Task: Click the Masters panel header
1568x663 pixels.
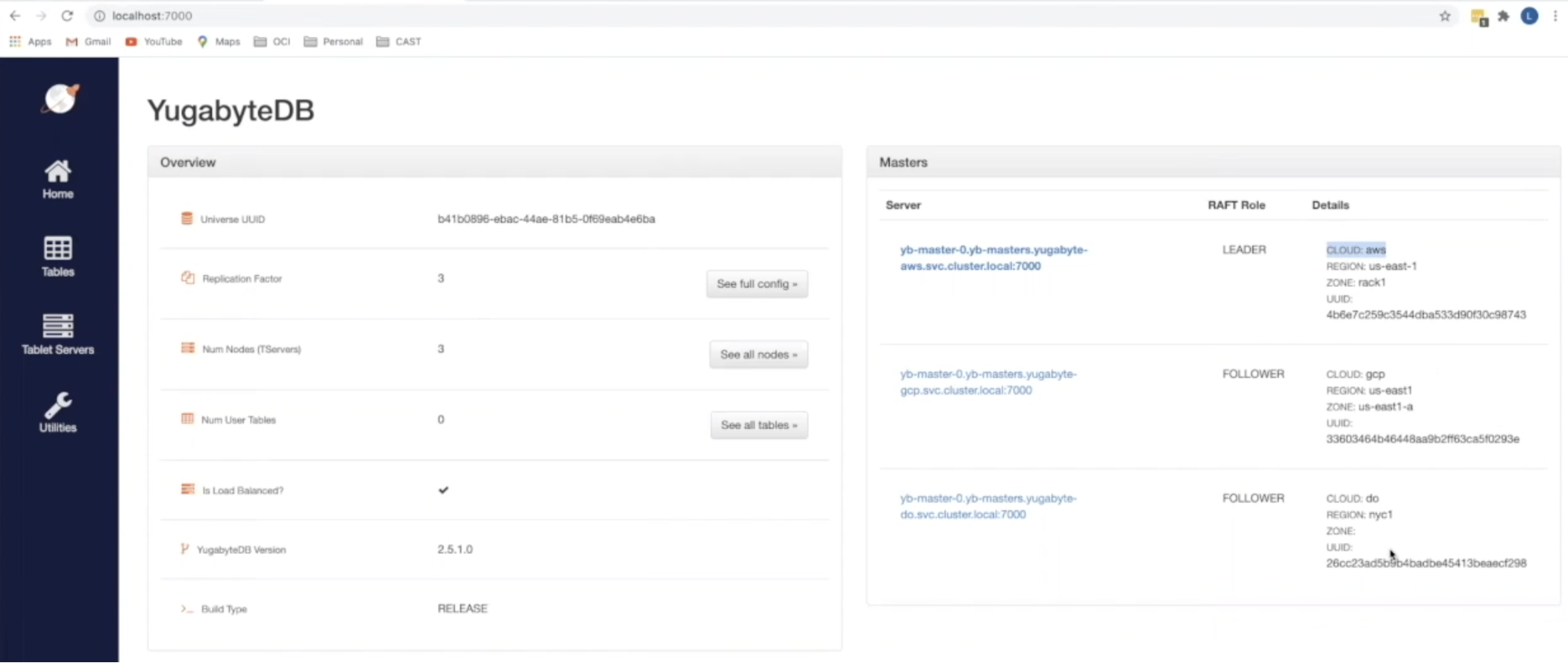Action: point(1213,162)
